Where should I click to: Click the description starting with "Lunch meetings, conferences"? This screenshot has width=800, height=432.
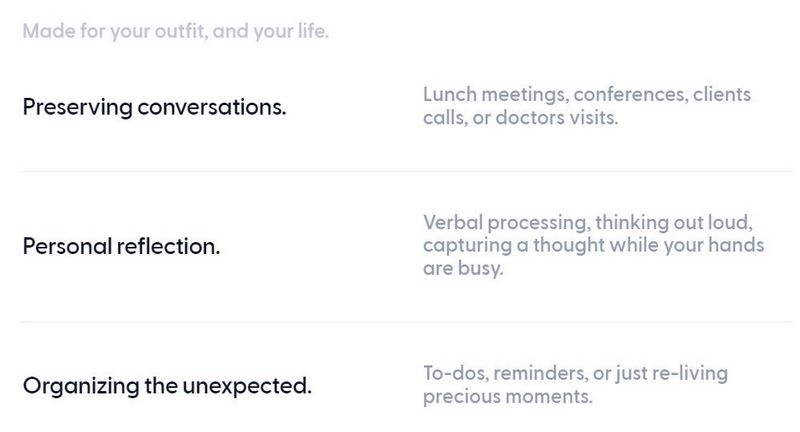coord(587,106)
